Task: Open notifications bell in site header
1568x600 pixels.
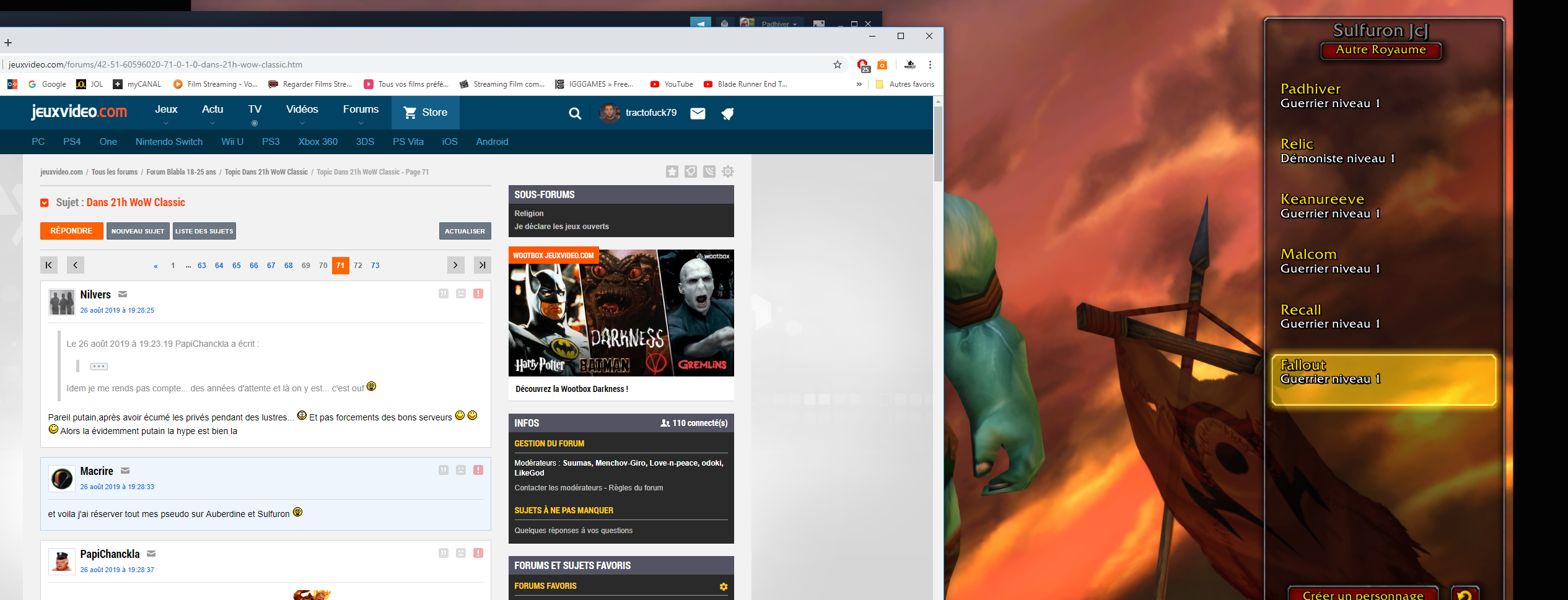Action: click(x=727, y=113)
